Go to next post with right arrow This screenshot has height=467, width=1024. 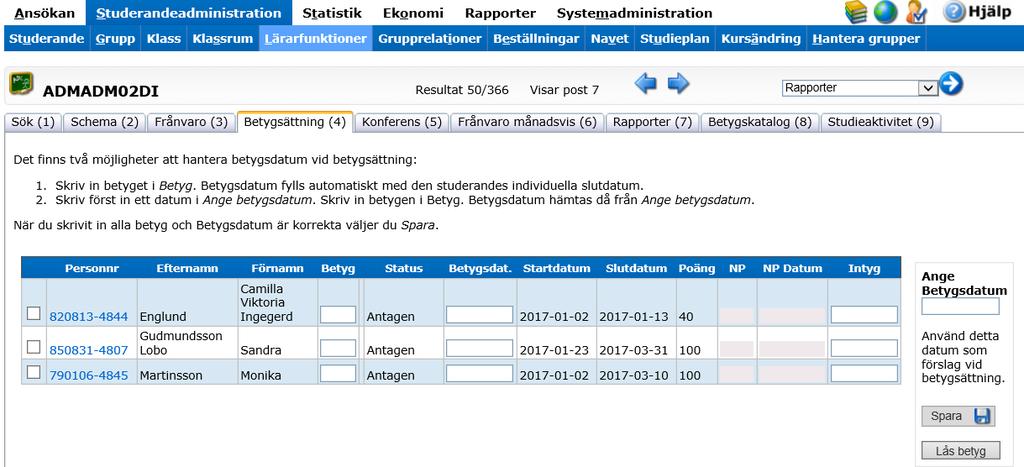pos(679,84)
